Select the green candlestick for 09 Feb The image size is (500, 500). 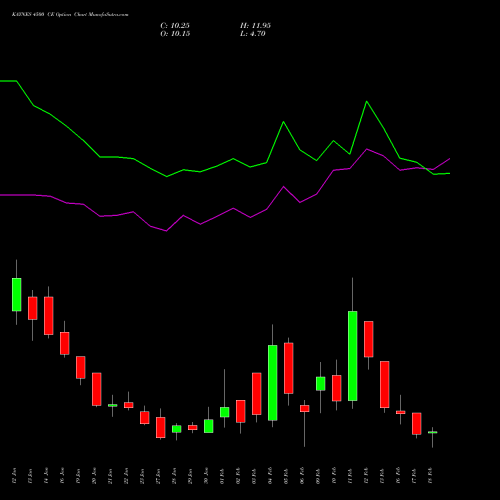[x=321, y=384]
